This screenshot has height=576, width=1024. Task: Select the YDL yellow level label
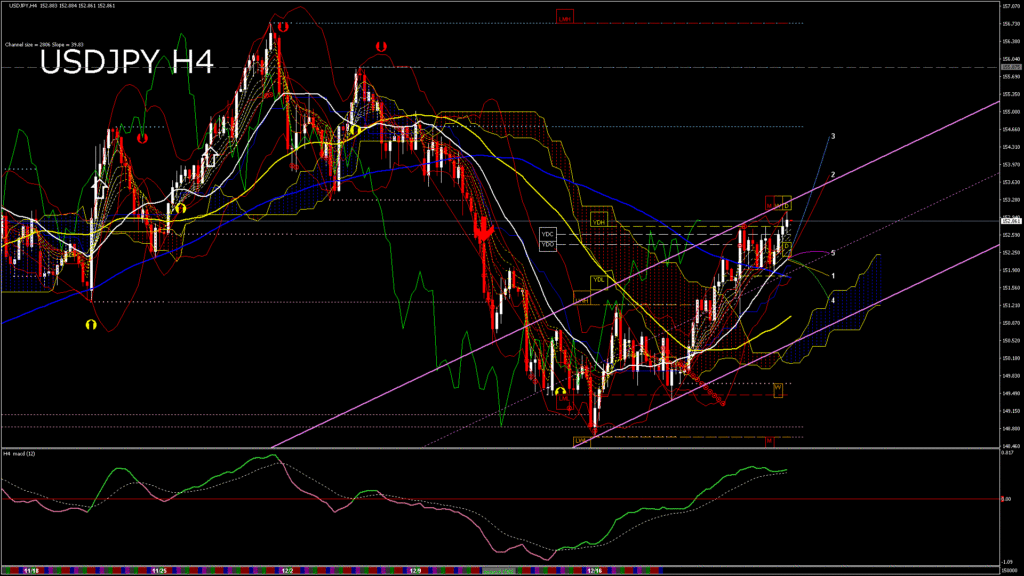[598, 279]
